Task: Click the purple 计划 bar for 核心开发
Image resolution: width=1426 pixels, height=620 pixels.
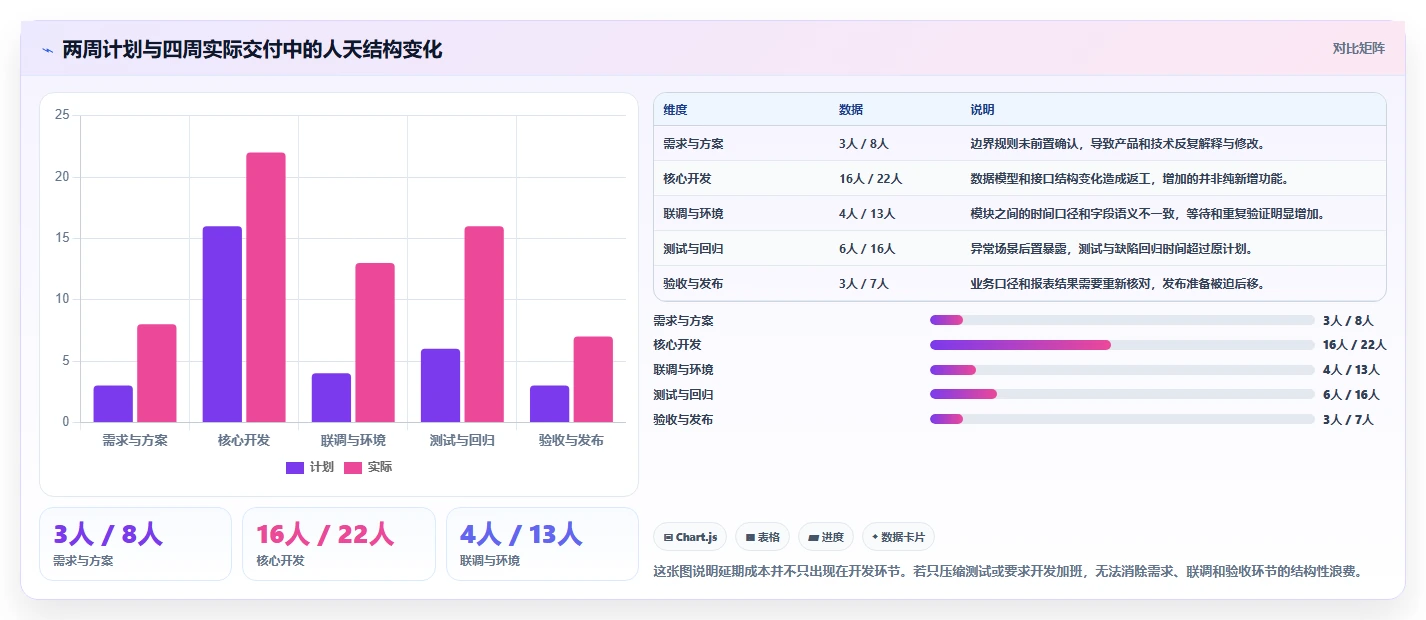Action: point(222,324)
